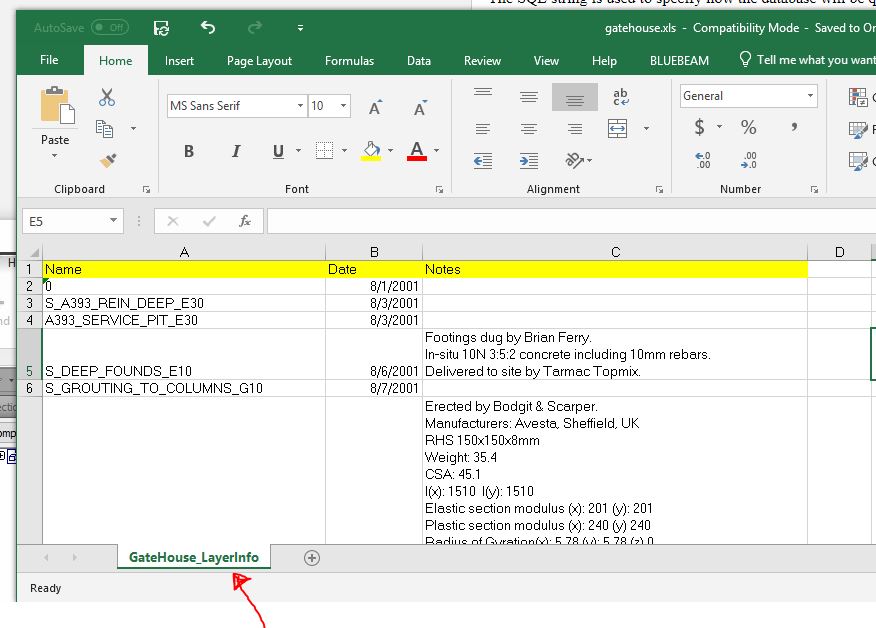Expand the Font Color dropdown arrow
This screenshot has width=876, height=628.
click(x=437, y=150)
